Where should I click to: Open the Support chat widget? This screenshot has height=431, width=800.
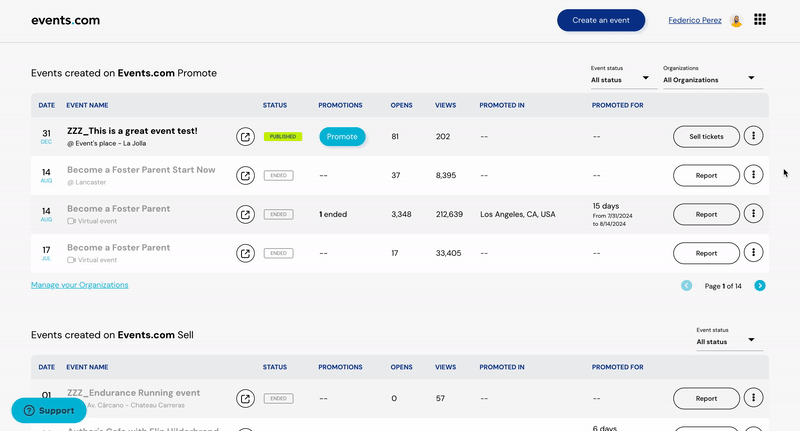pos(49,411)
